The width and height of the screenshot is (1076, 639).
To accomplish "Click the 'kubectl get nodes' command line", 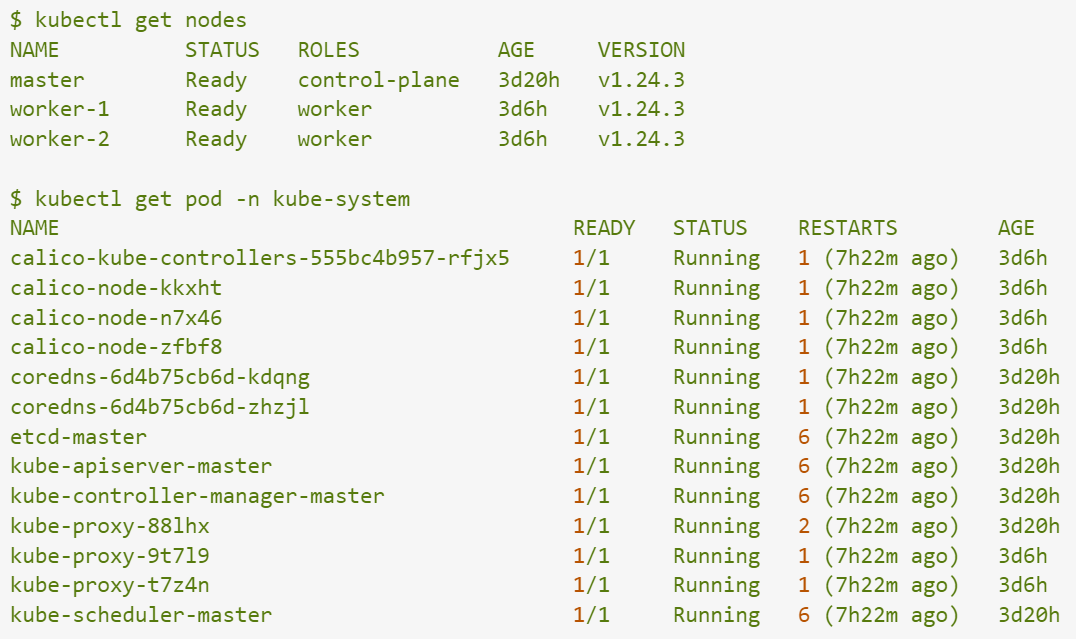I will point(128,20).
